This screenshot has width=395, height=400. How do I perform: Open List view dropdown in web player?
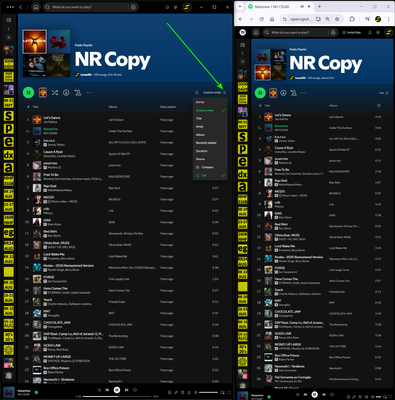(x=384, y=93)
